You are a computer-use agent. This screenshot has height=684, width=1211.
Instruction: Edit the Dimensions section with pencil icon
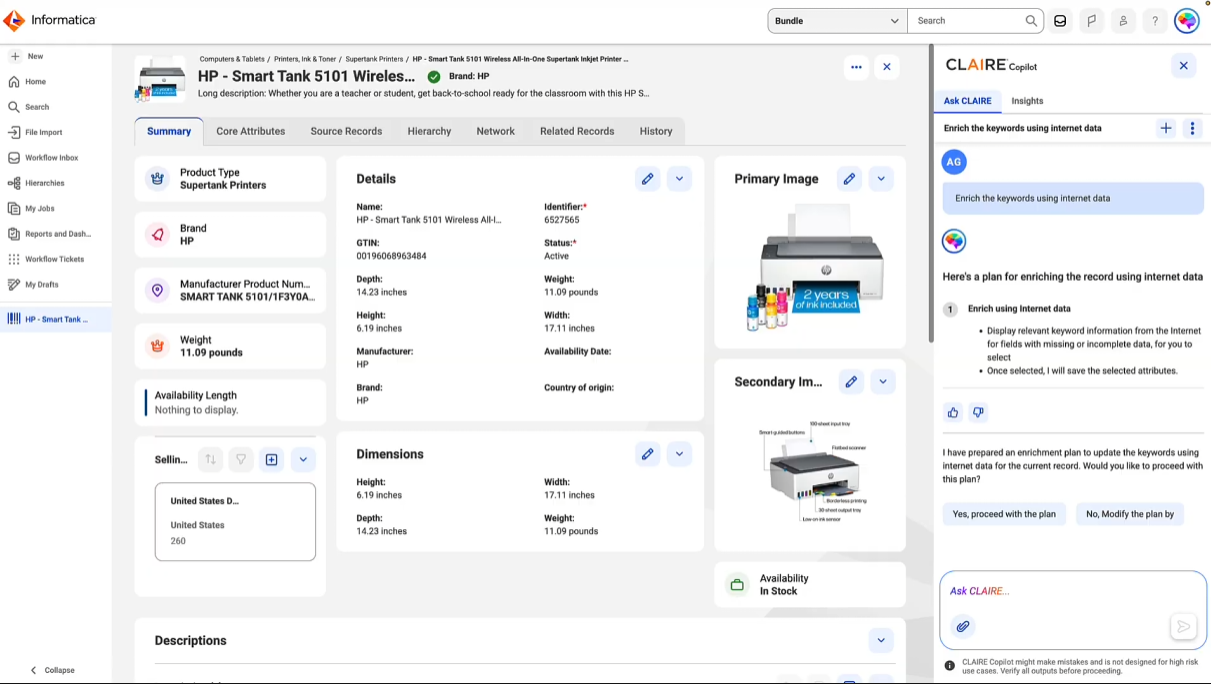click(x=648, y=454)
